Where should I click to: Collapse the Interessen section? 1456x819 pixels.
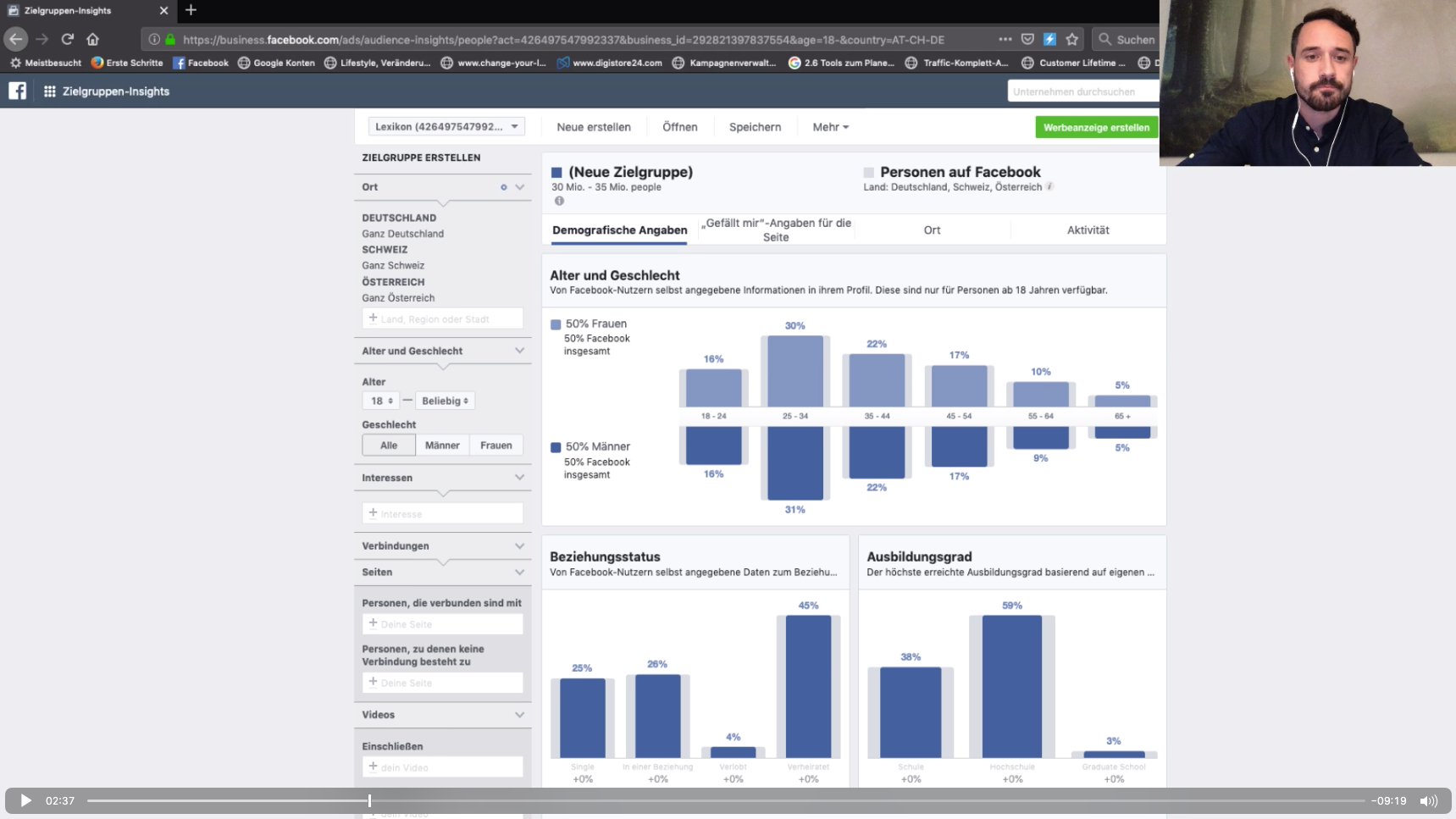pos(519,478)
